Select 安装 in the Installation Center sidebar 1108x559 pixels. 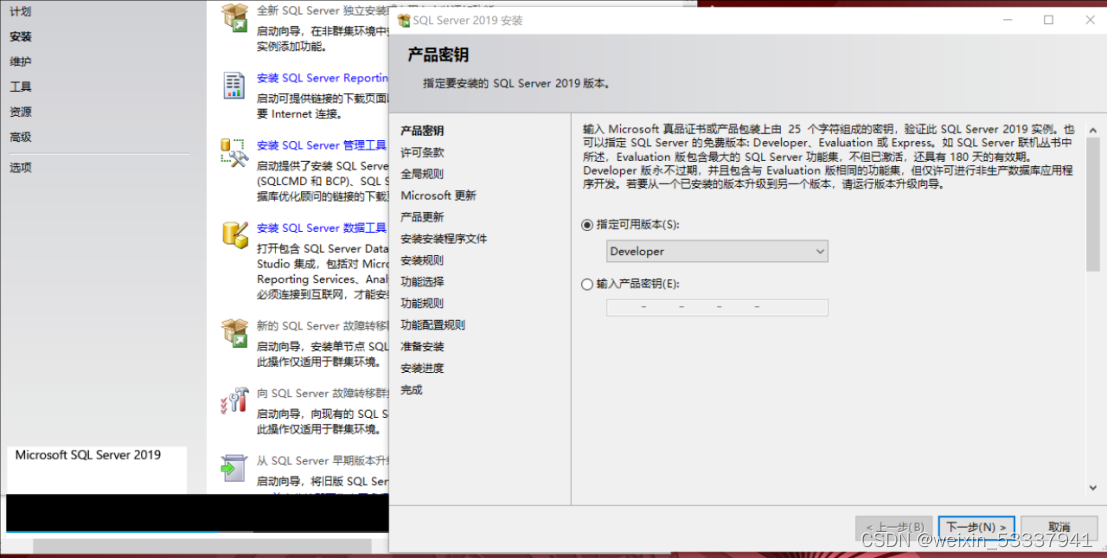click(x=20, y=37)
